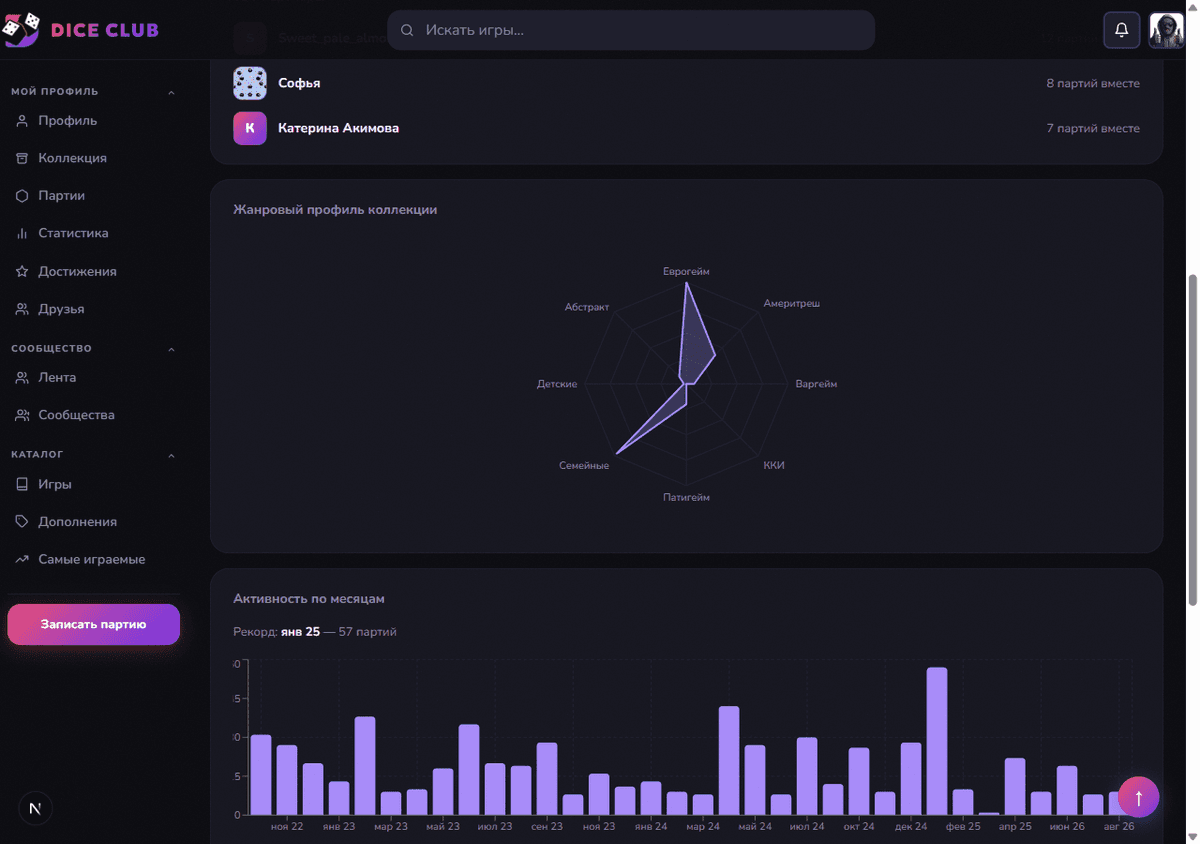Collapse the Сообщество section
The image size is (1200, 844).
tap(171, 349)
